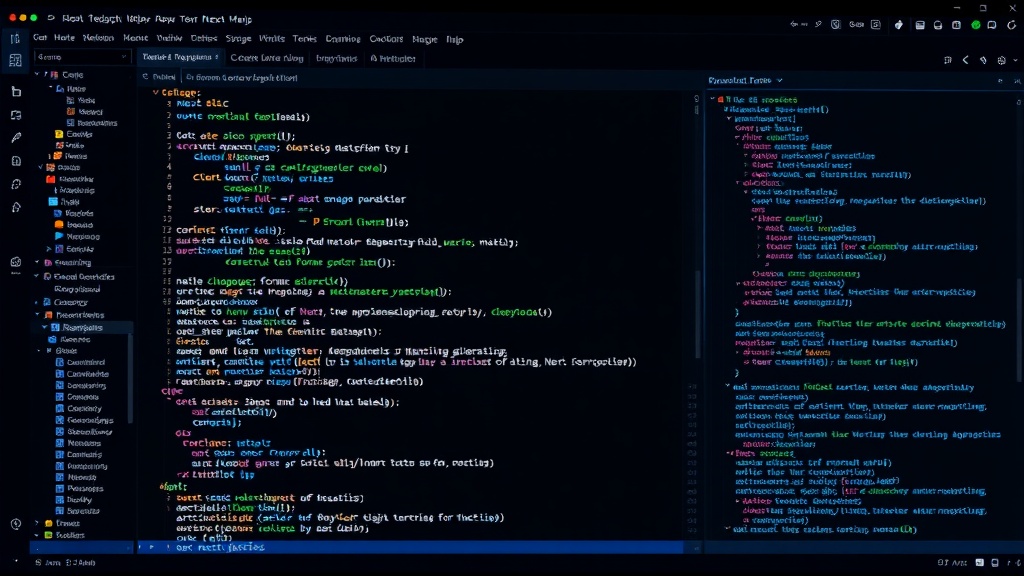
Task: Click the split columns icon beside the left chevron
Action: [x=948, y=60]
